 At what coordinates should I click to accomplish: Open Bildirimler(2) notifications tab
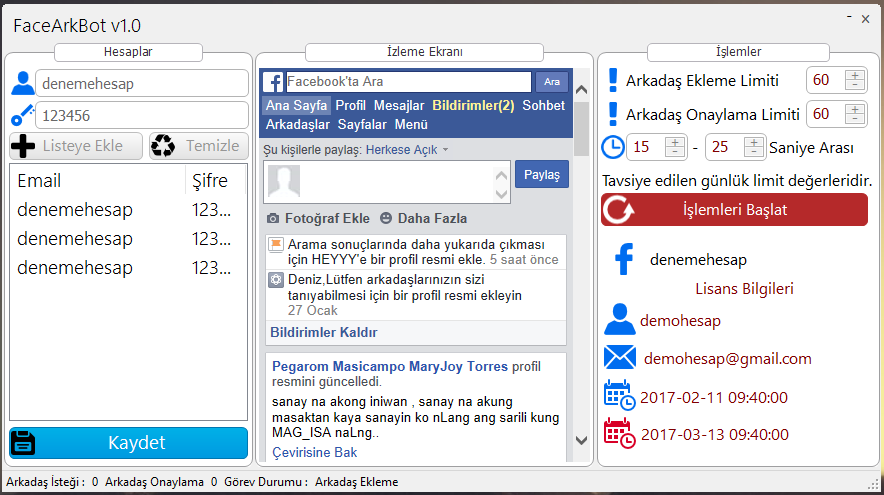473,105
